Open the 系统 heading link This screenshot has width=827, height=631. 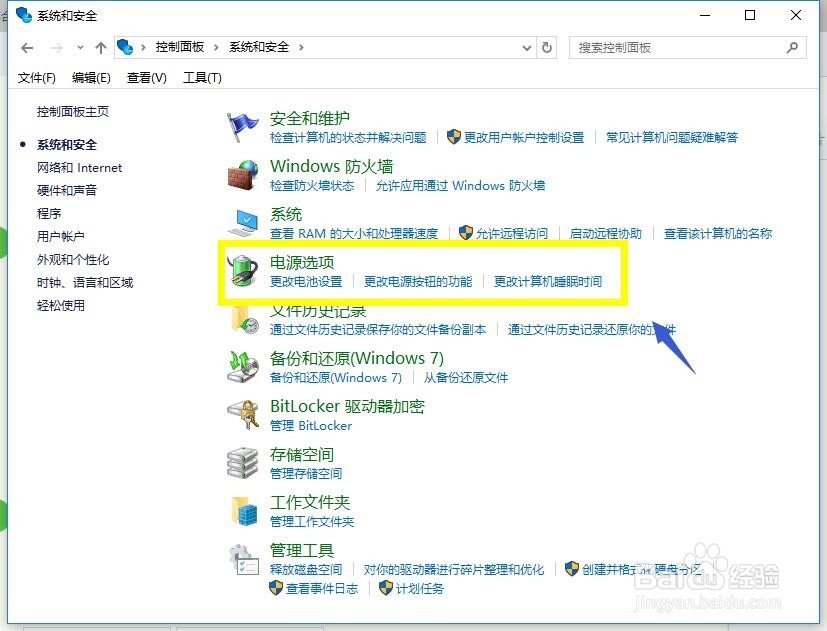tap(286, 214)
